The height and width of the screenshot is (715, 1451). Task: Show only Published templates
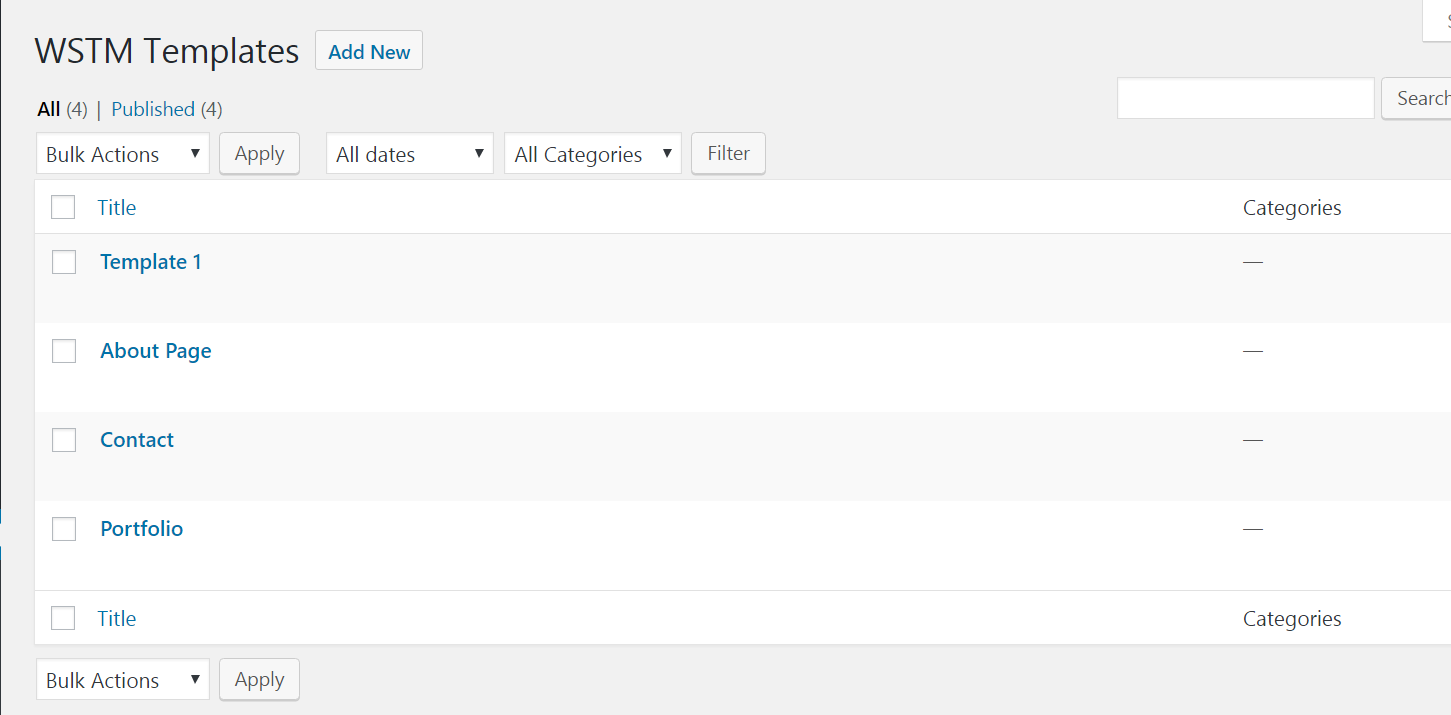click(x=152, y=110)
